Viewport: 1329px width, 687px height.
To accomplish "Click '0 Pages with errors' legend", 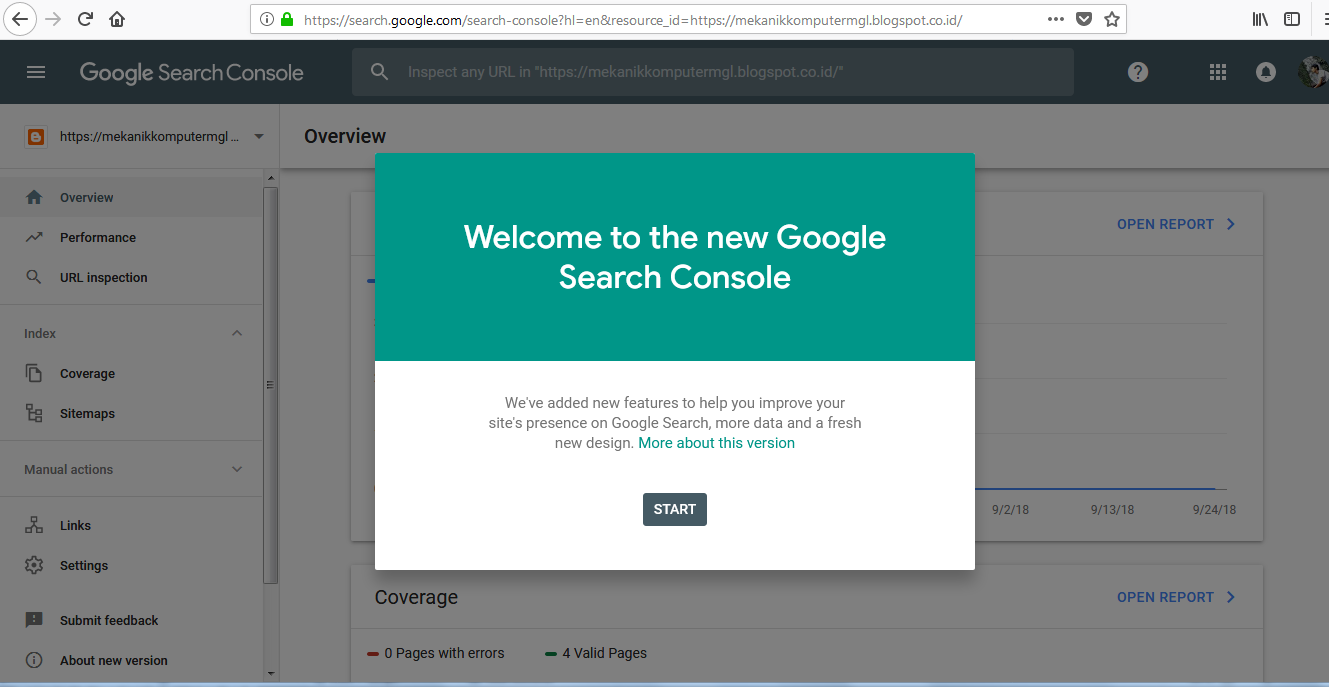I will coord(436,653).
